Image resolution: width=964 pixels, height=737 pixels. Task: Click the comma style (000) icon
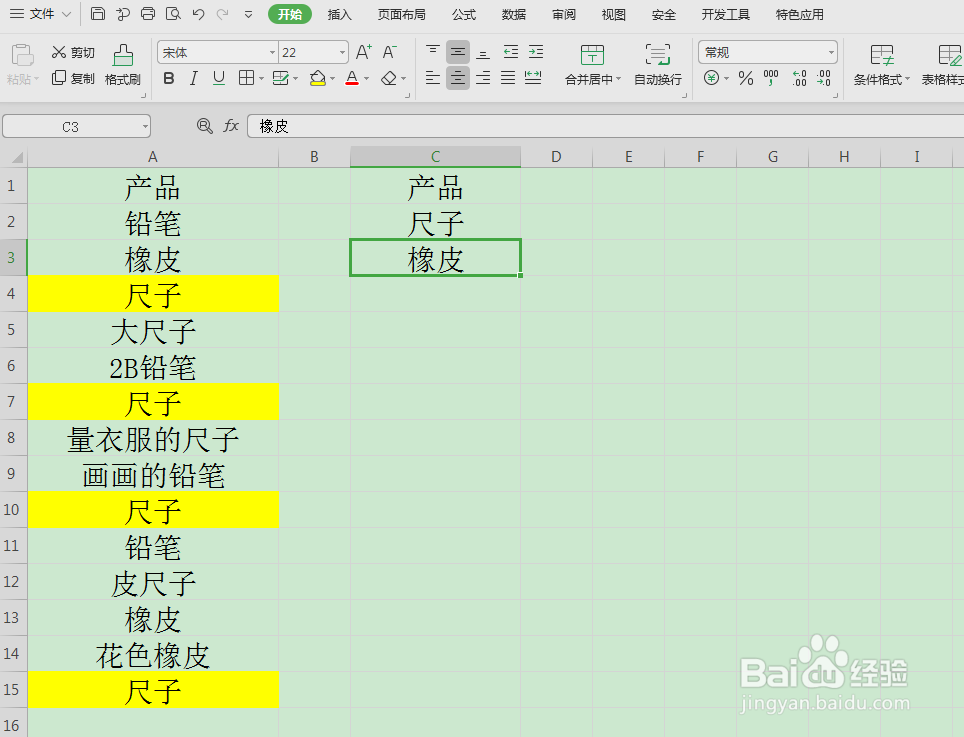pos(770,78)
